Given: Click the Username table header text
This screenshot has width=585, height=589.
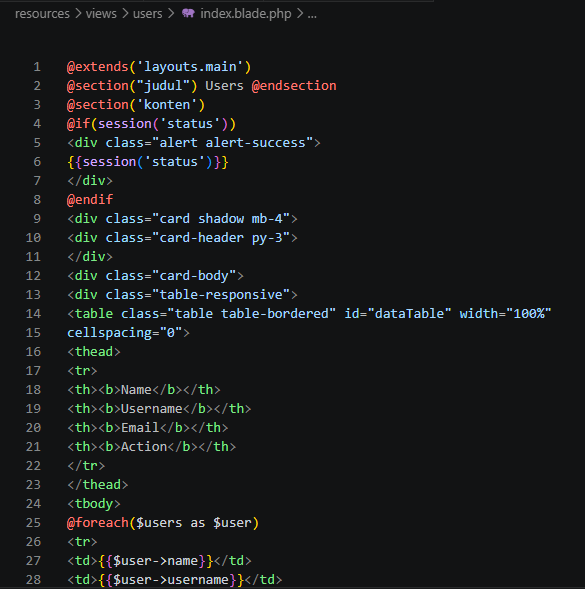Looking at the screenshot, I should (x=151, y=409).
